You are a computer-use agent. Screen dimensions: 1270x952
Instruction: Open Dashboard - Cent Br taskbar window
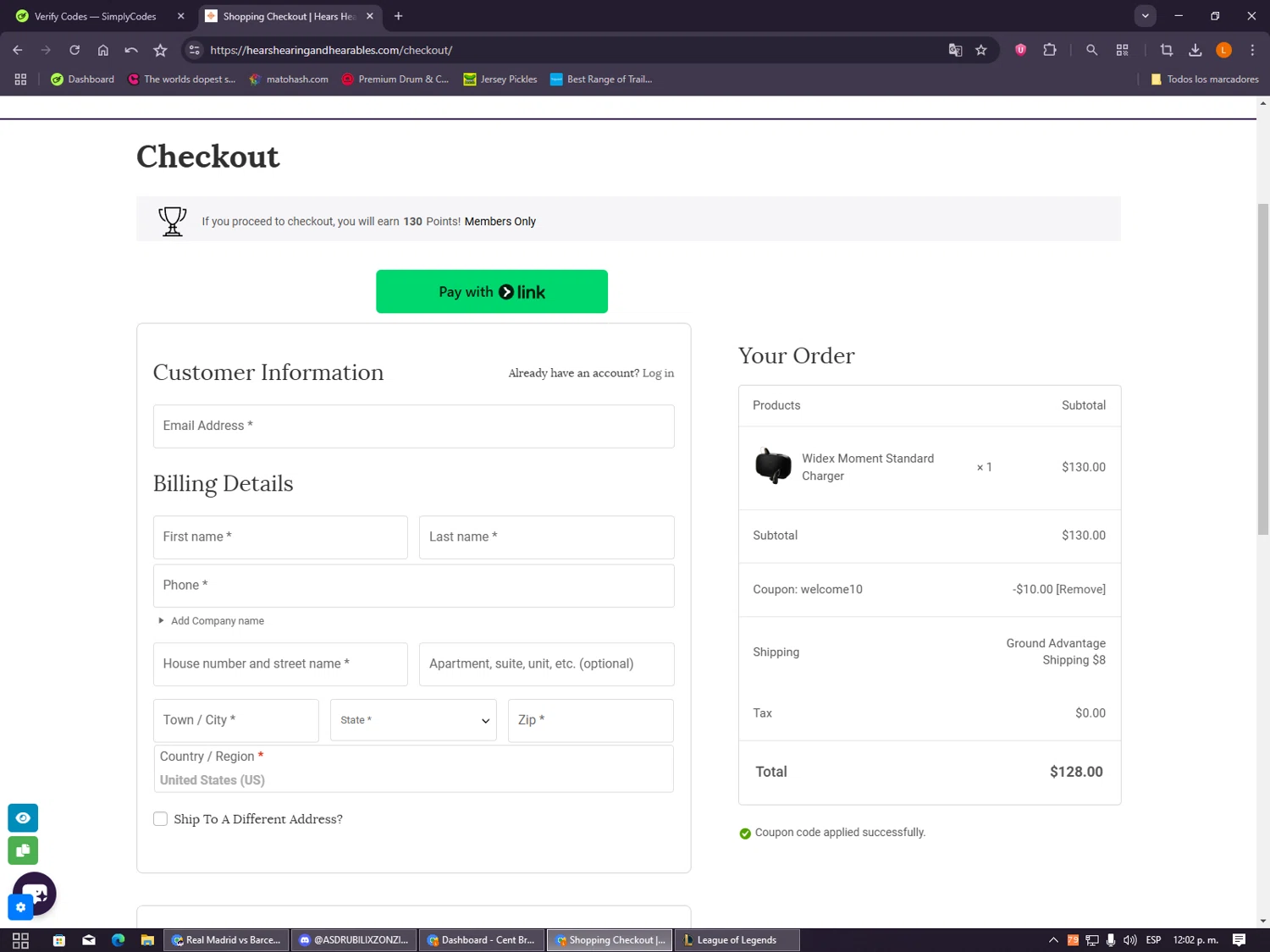coord(481,940)
